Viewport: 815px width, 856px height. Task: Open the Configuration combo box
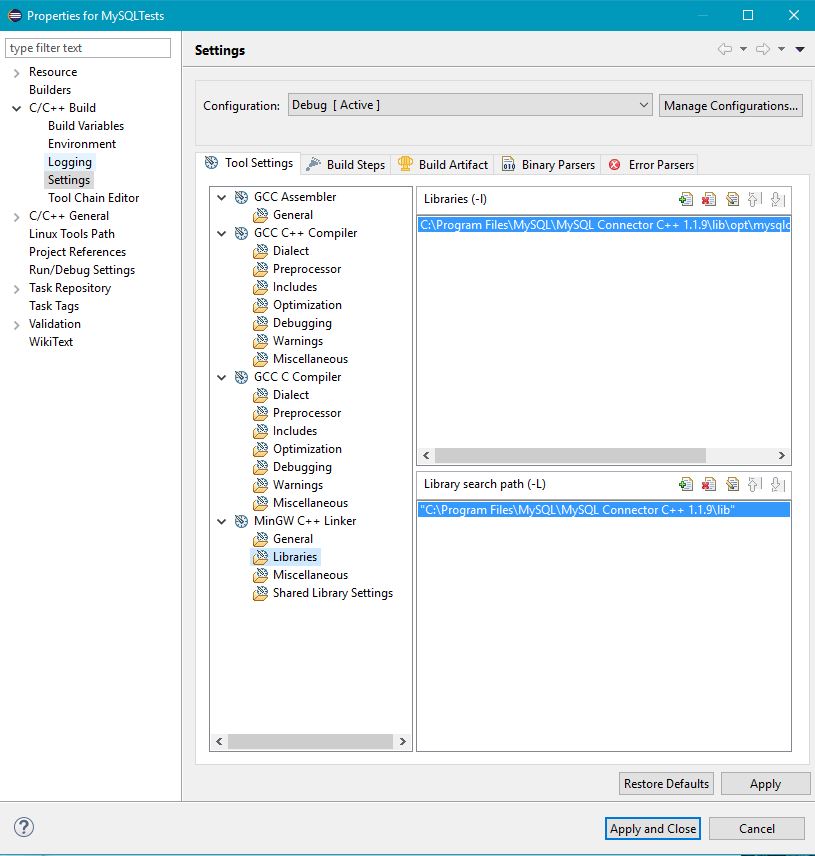tap(470, 105)
